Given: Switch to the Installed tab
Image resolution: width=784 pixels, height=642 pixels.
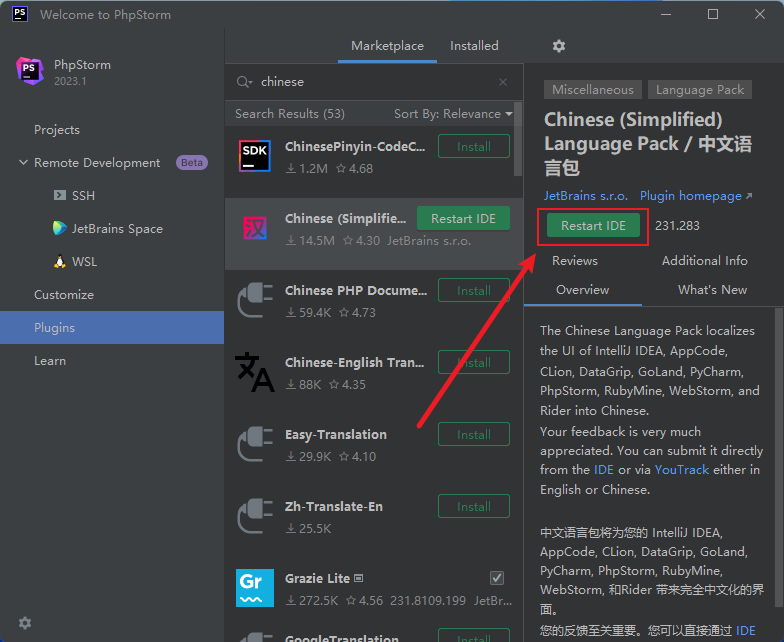Looking at the screenshot, I should (x=474, y=46).
